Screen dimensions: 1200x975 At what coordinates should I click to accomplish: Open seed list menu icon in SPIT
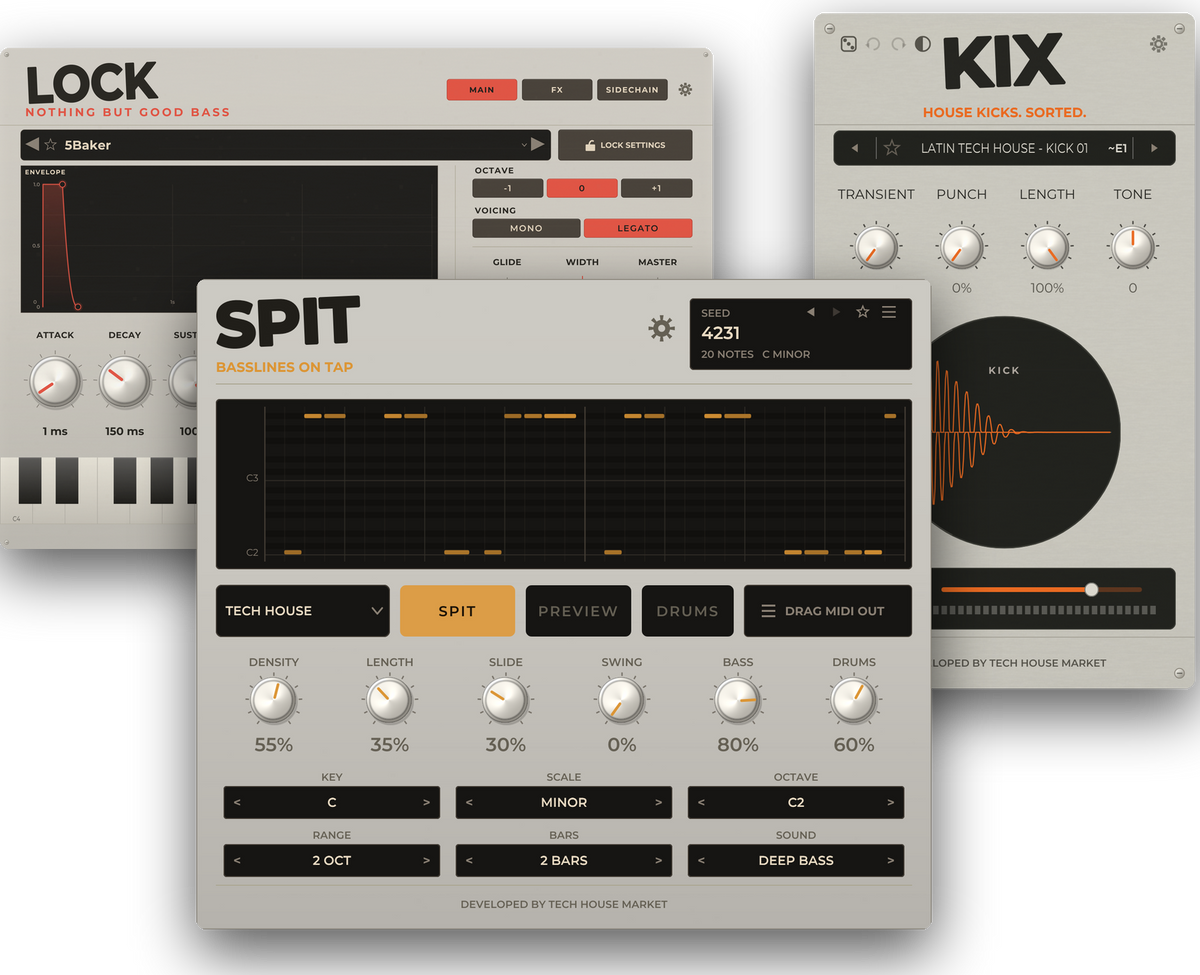(889, 312)
